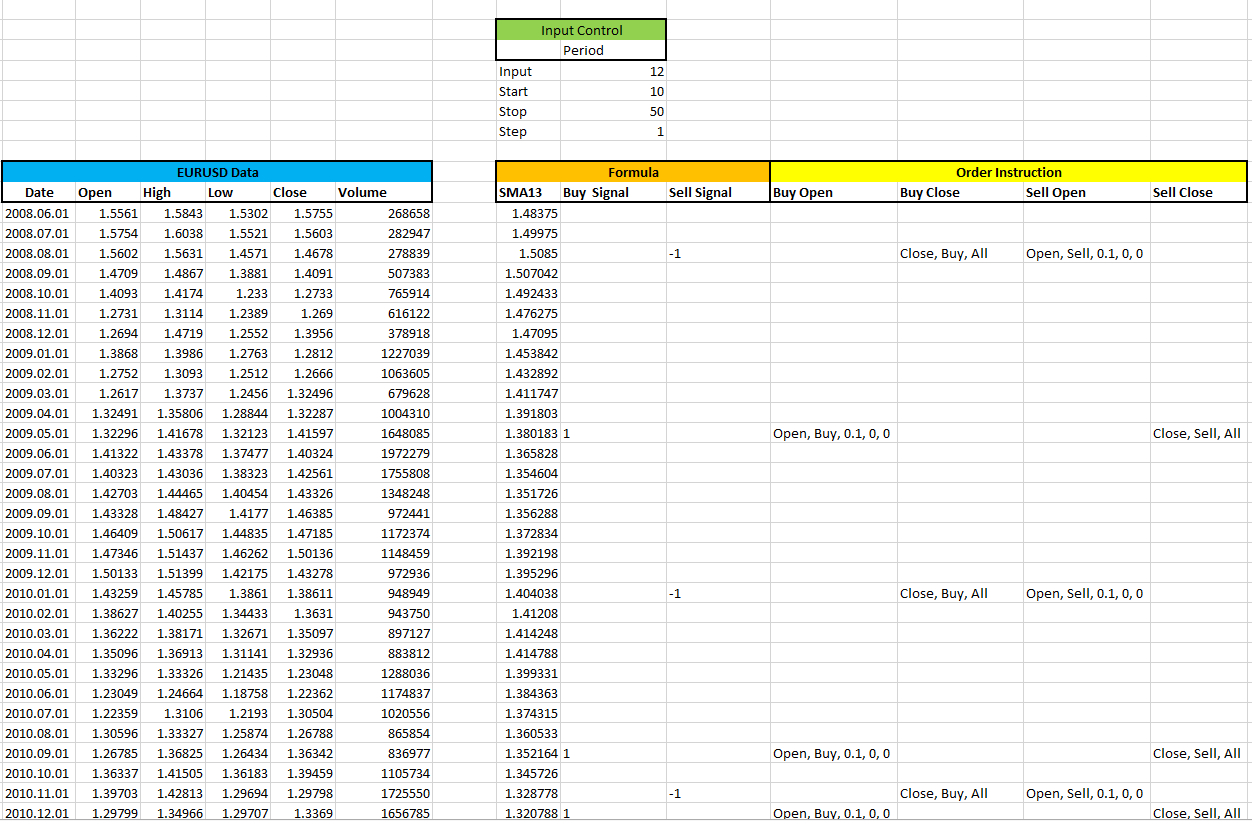Image resolution: width=1252 pixels, height=829 pixels.
Task: Click the blue EURUSD Data header
Action: click(x=217, y=172)
